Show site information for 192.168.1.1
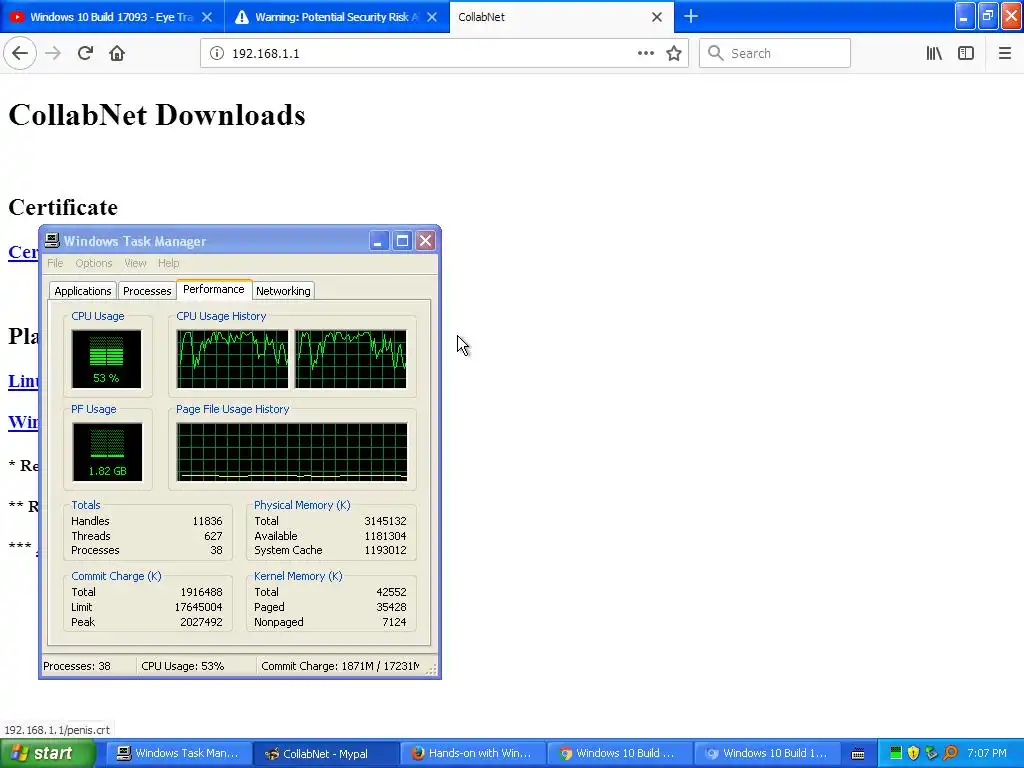The height and width of the screenshot is (768, 1024). [217, 54]
